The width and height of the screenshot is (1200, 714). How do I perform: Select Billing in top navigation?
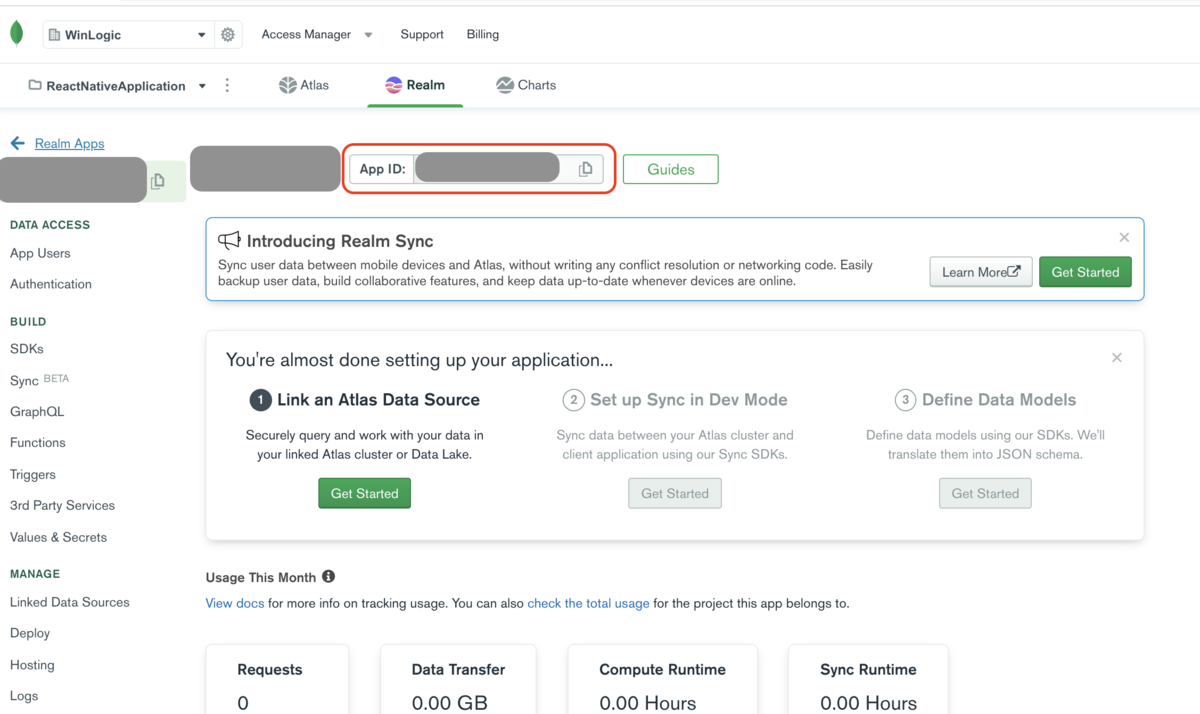click(x=483, y=34)
